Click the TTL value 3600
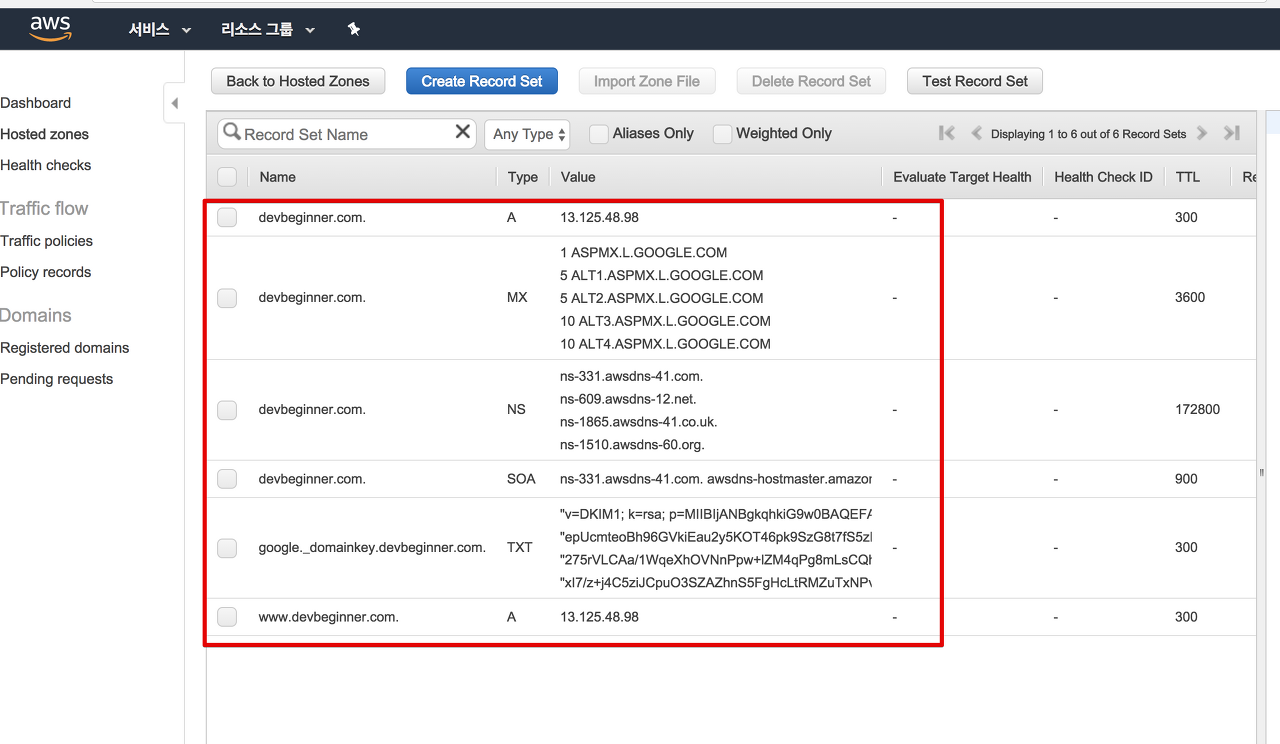 pyautogui.click(x=1190, y=297)
